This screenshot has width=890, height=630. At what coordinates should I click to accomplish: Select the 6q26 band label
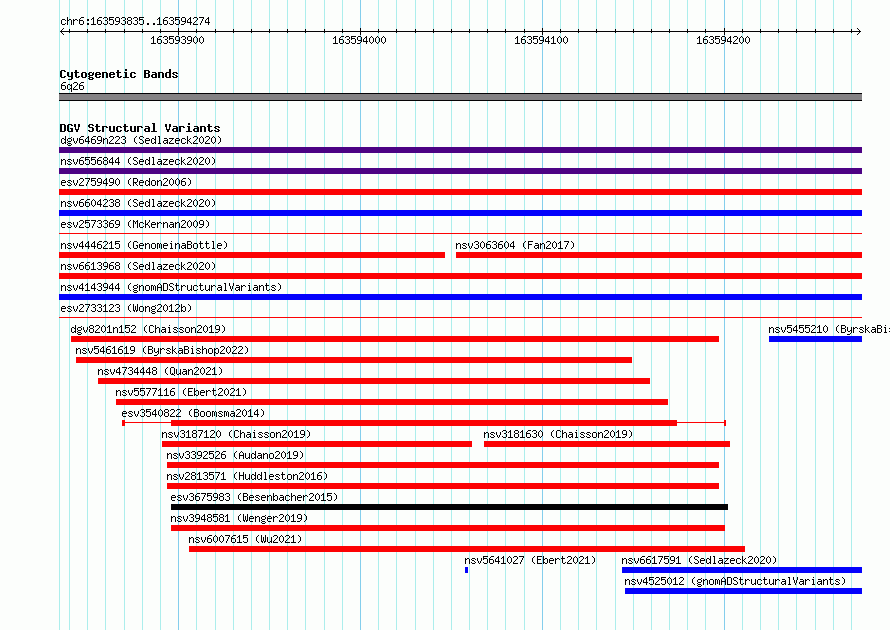72,86
